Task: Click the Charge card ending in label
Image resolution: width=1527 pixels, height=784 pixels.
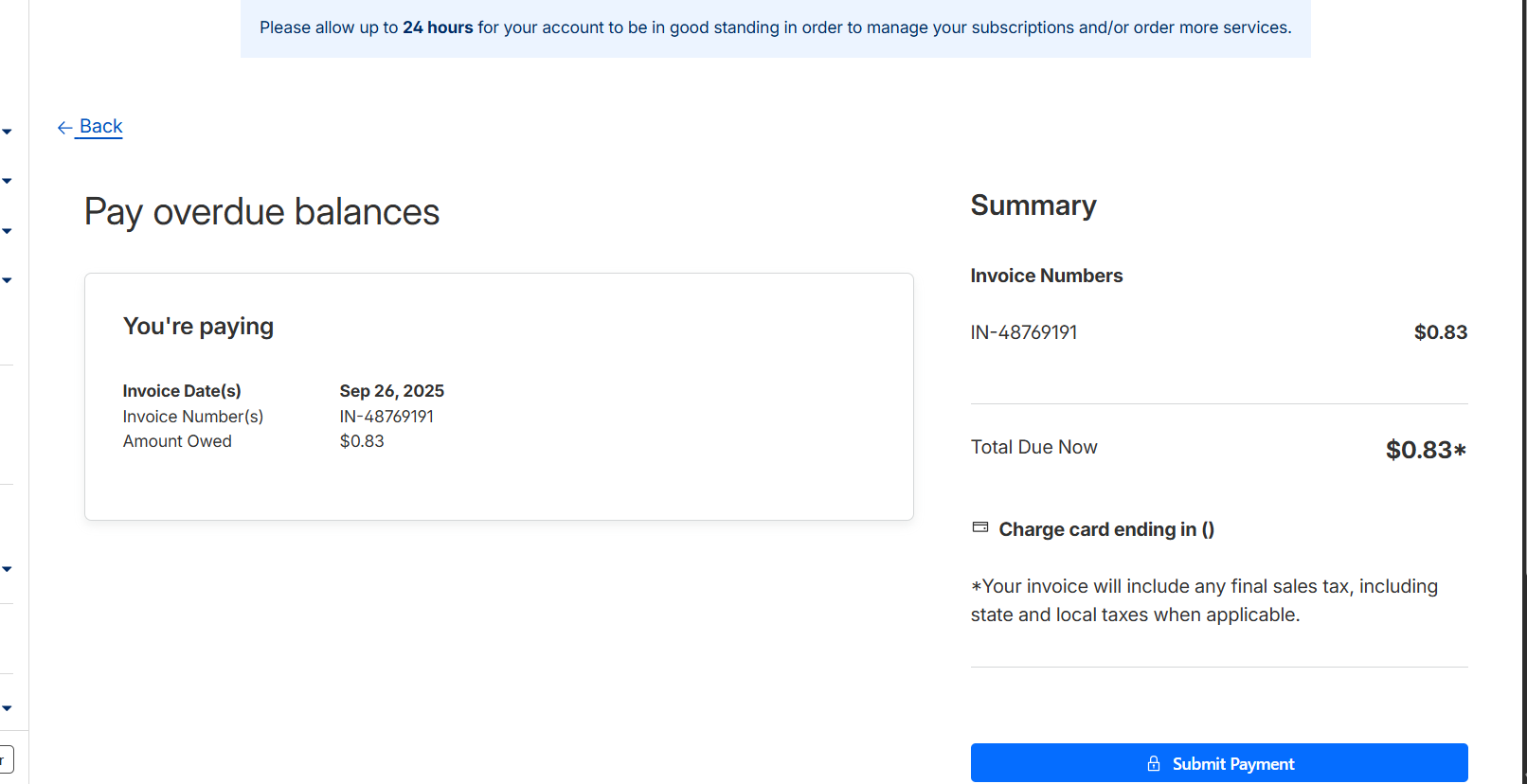Action: tap(1105, 529)
